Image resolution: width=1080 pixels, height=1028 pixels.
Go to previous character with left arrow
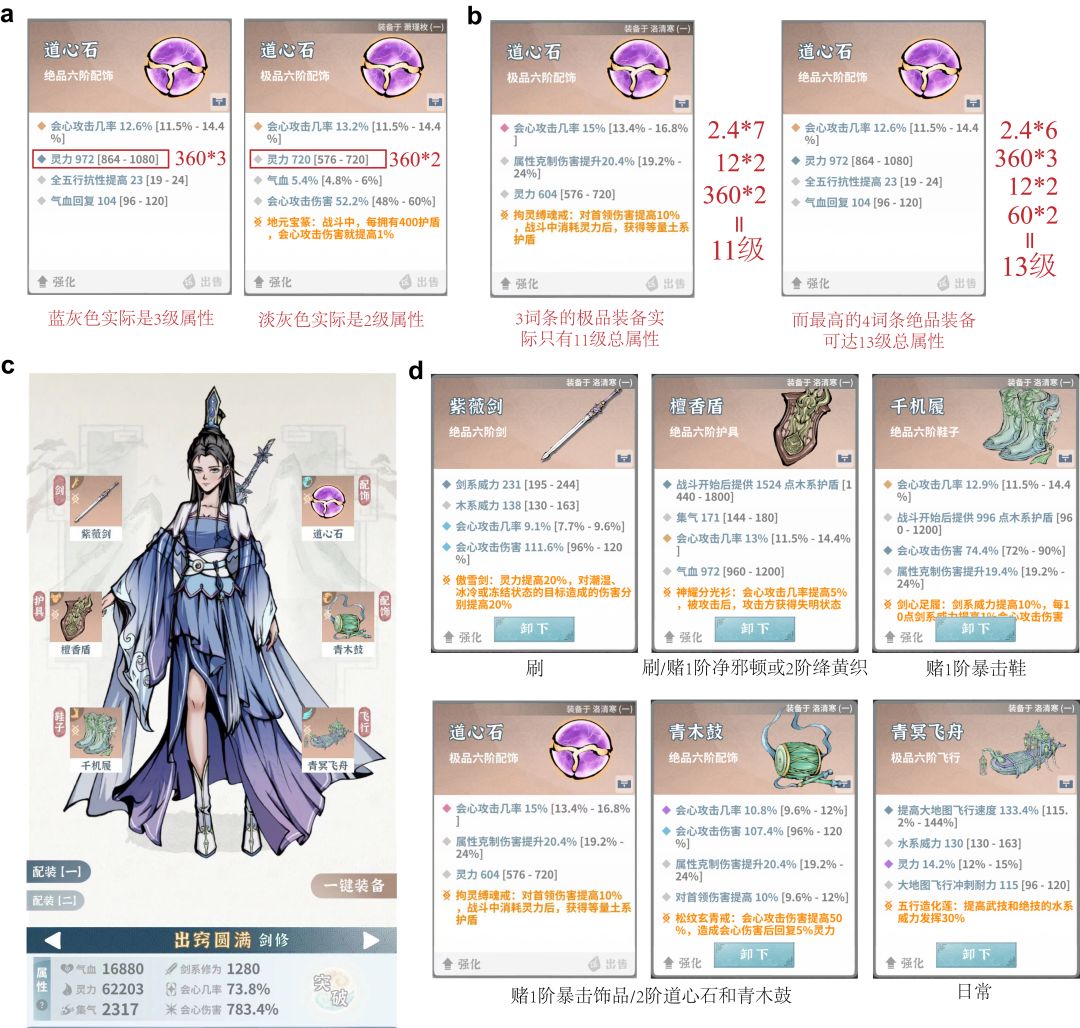(x=52, y=940)
